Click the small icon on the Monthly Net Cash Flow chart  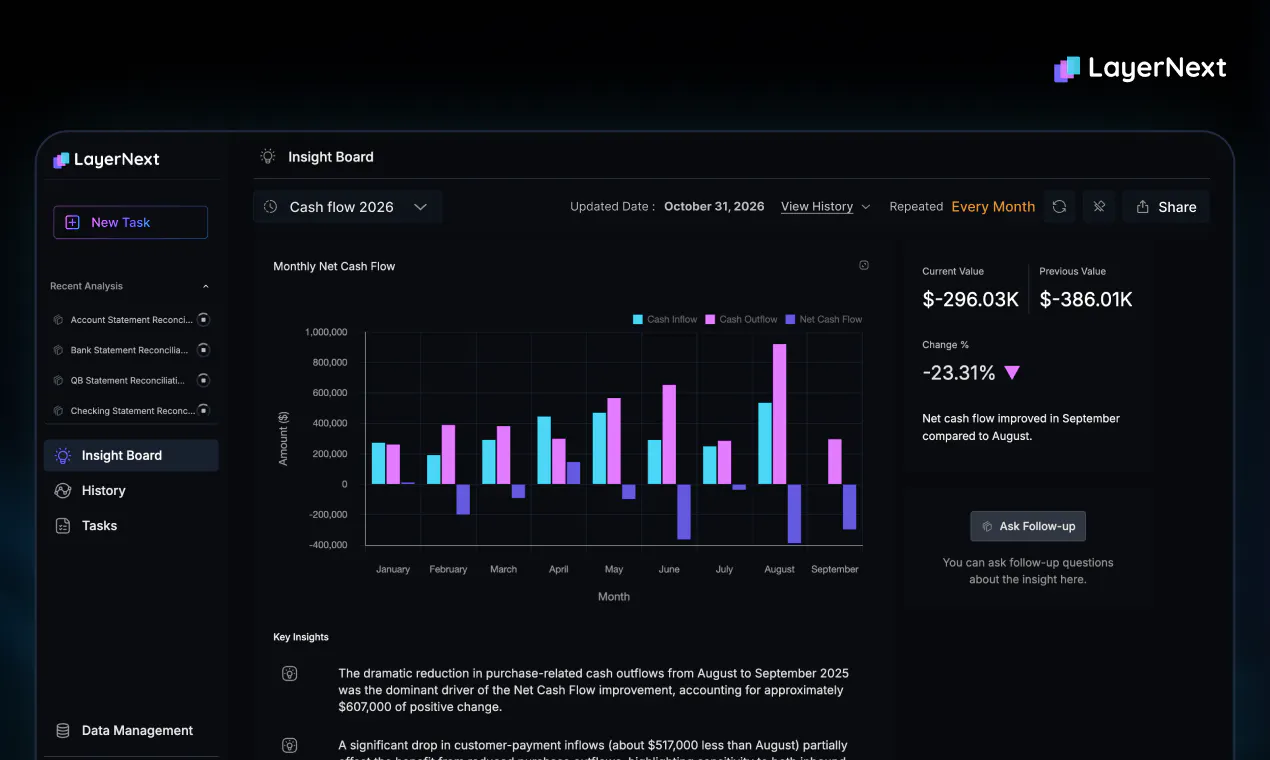tap(864, 266)
